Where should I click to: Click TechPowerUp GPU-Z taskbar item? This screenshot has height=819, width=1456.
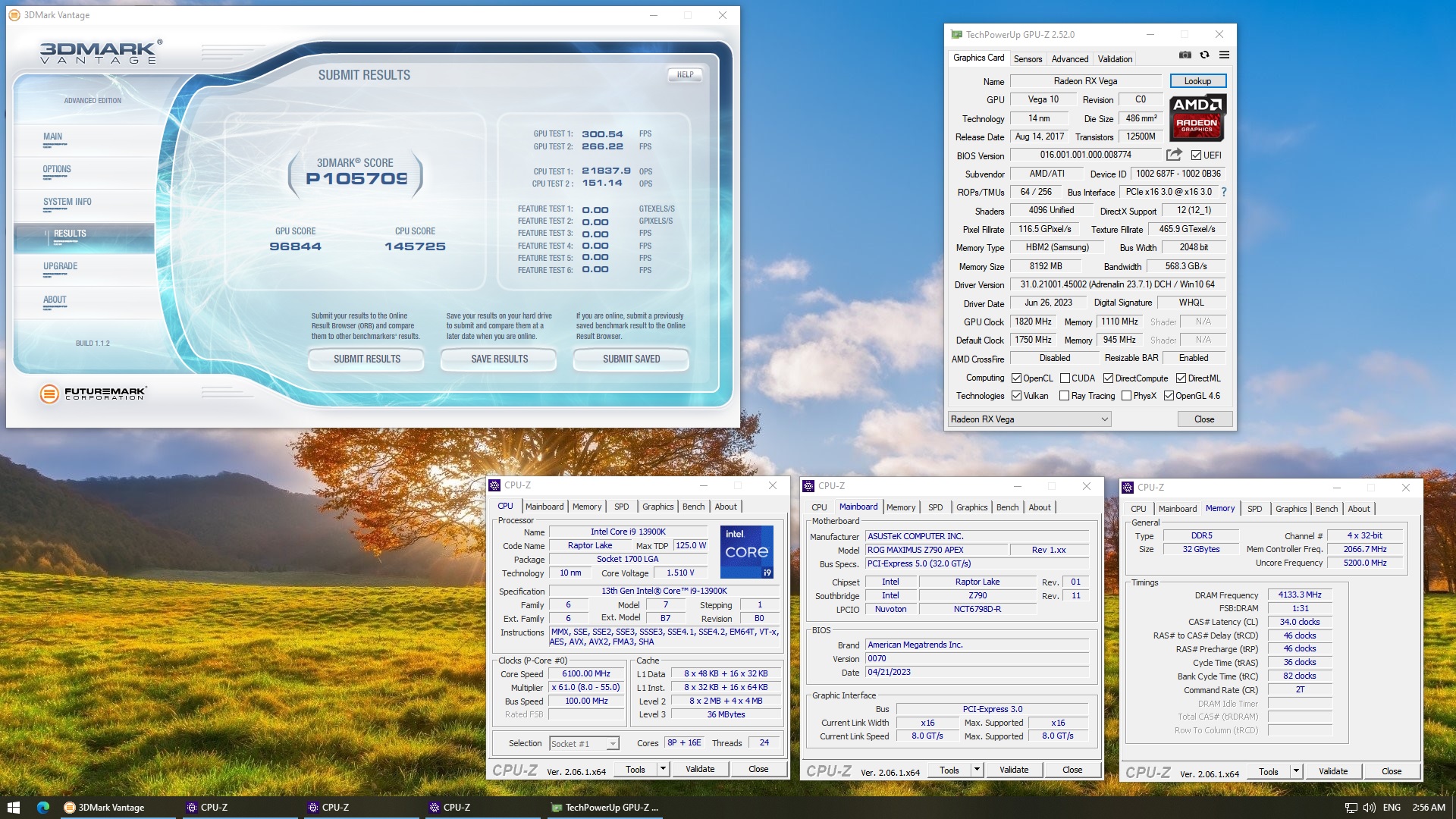pyautogui.click(x=604, y=808)
